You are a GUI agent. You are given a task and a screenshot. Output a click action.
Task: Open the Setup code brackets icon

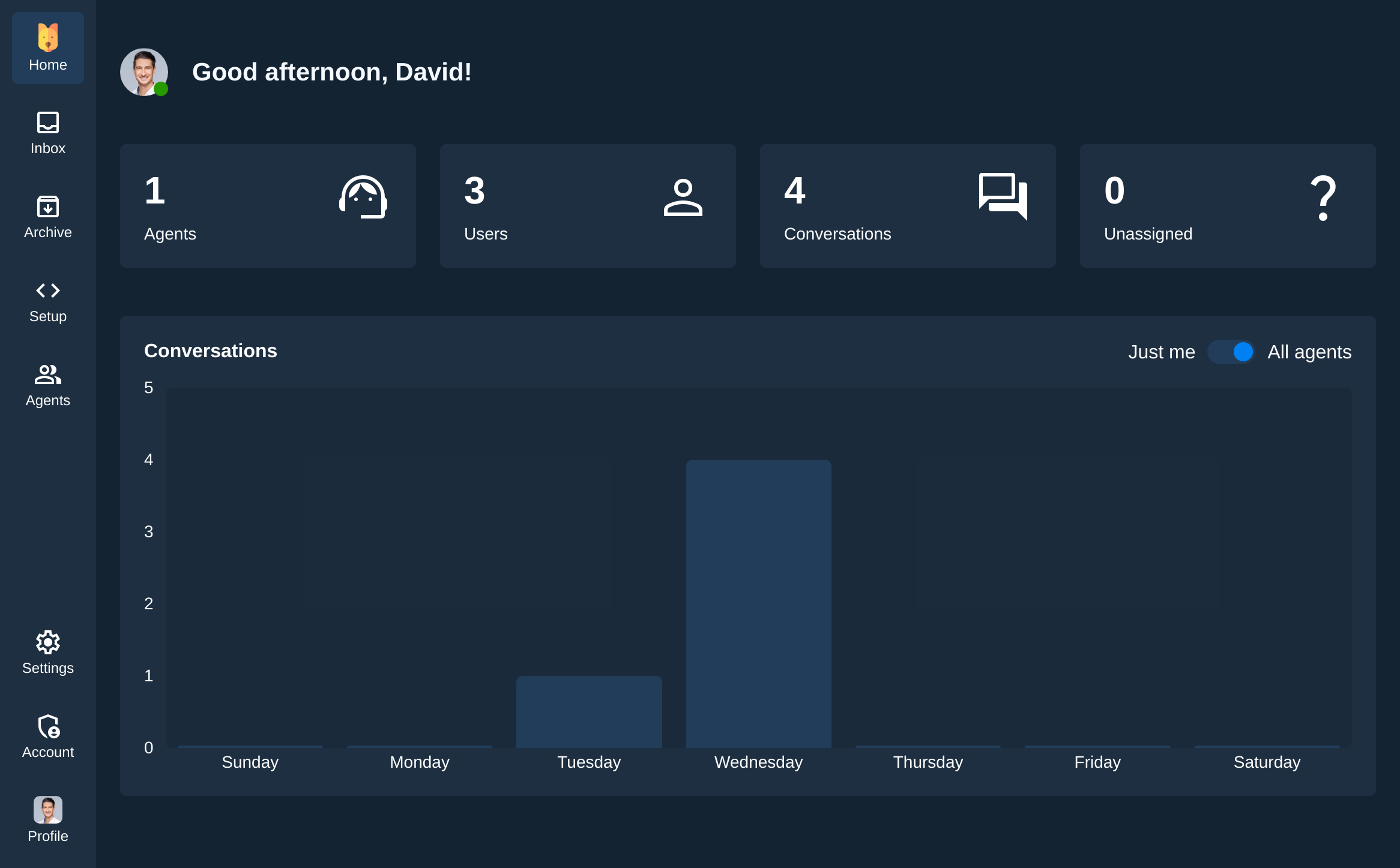coord(48,291)
